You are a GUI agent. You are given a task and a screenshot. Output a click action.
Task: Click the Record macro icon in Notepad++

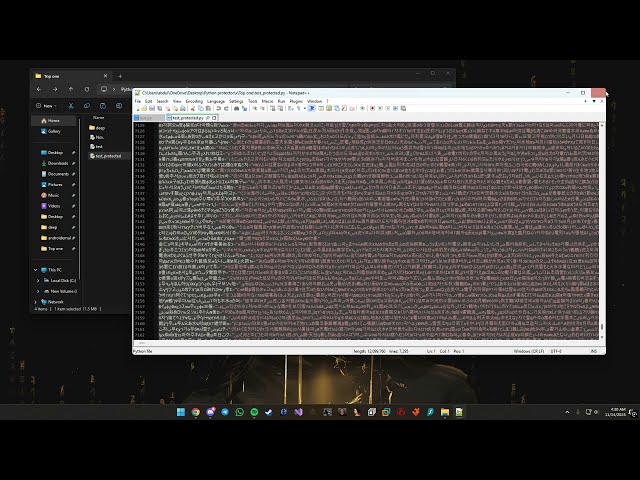[x=372, y=109]
